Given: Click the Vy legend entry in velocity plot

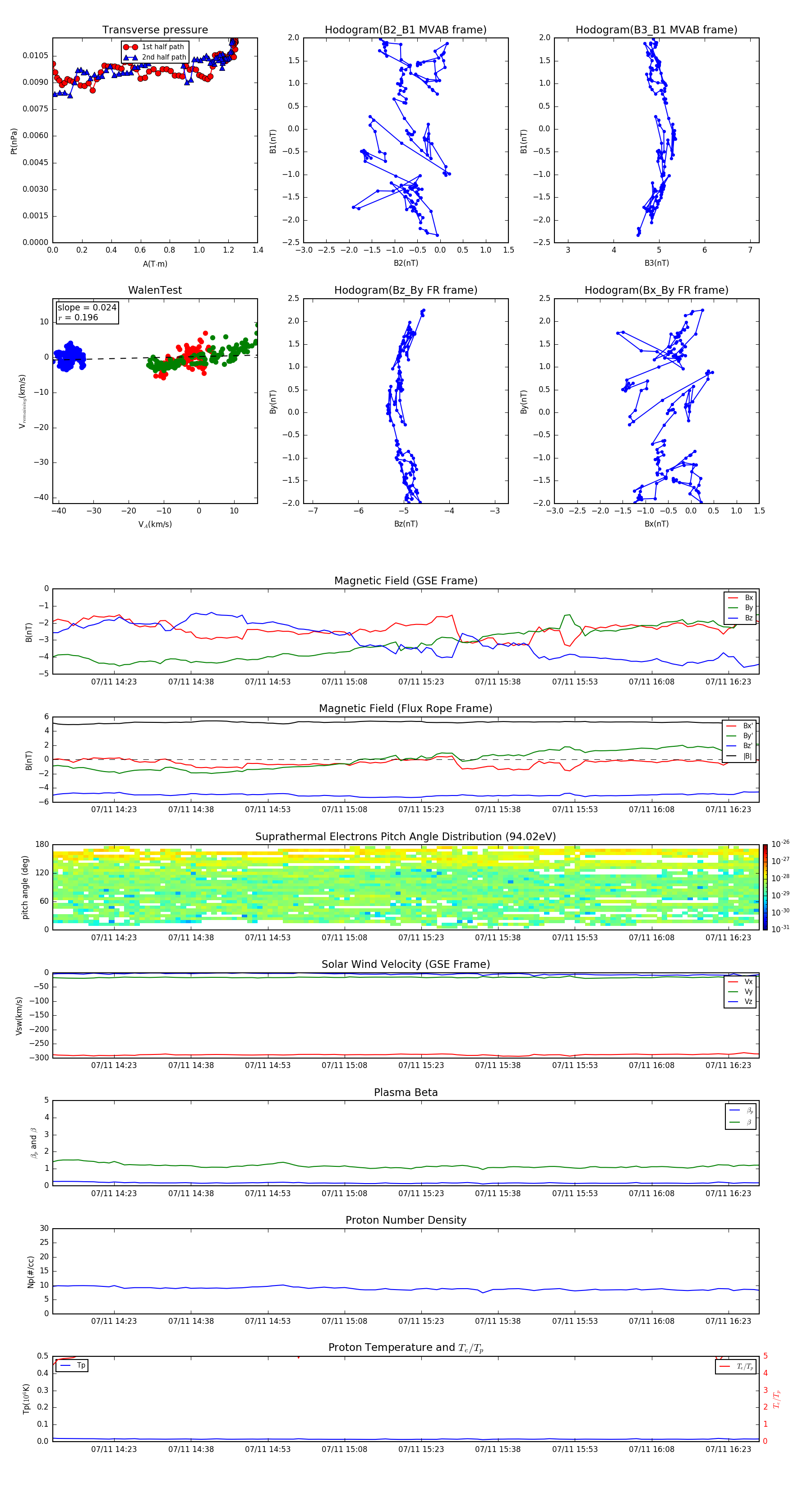Looking at the screenshot, I should [x=740, y=992].
